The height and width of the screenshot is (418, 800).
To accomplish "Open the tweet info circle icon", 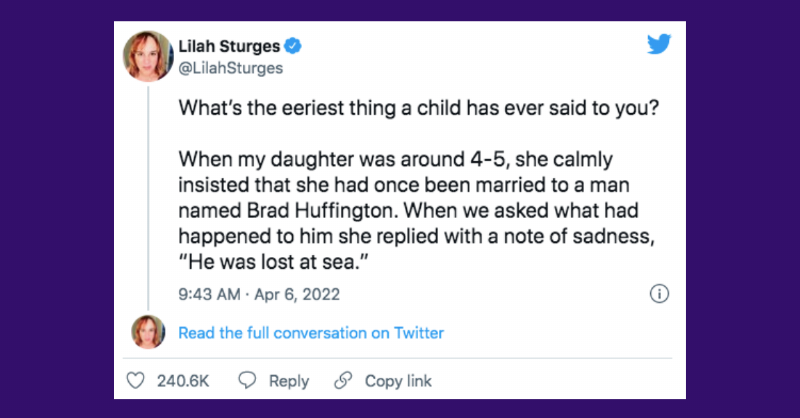I will (659, 294).
